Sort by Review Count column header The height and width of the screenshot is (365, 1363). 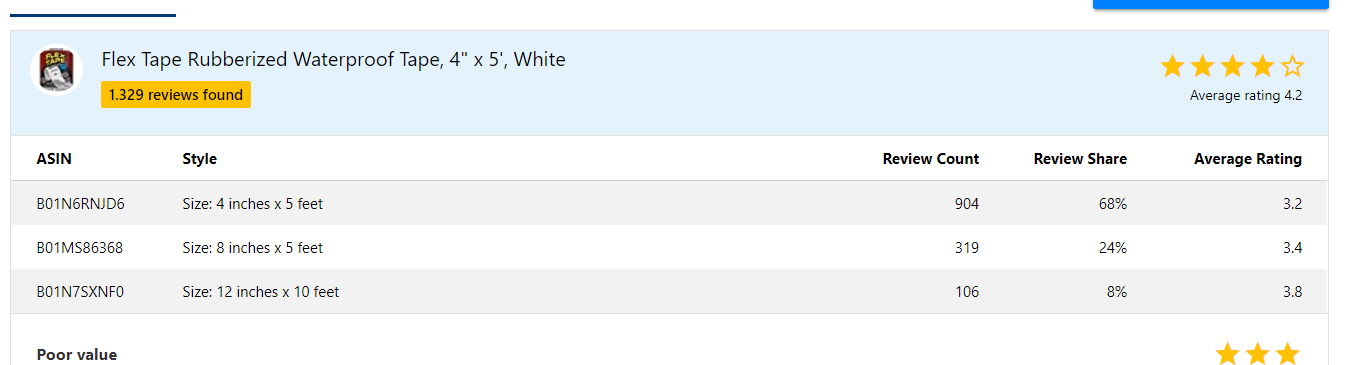931,159
